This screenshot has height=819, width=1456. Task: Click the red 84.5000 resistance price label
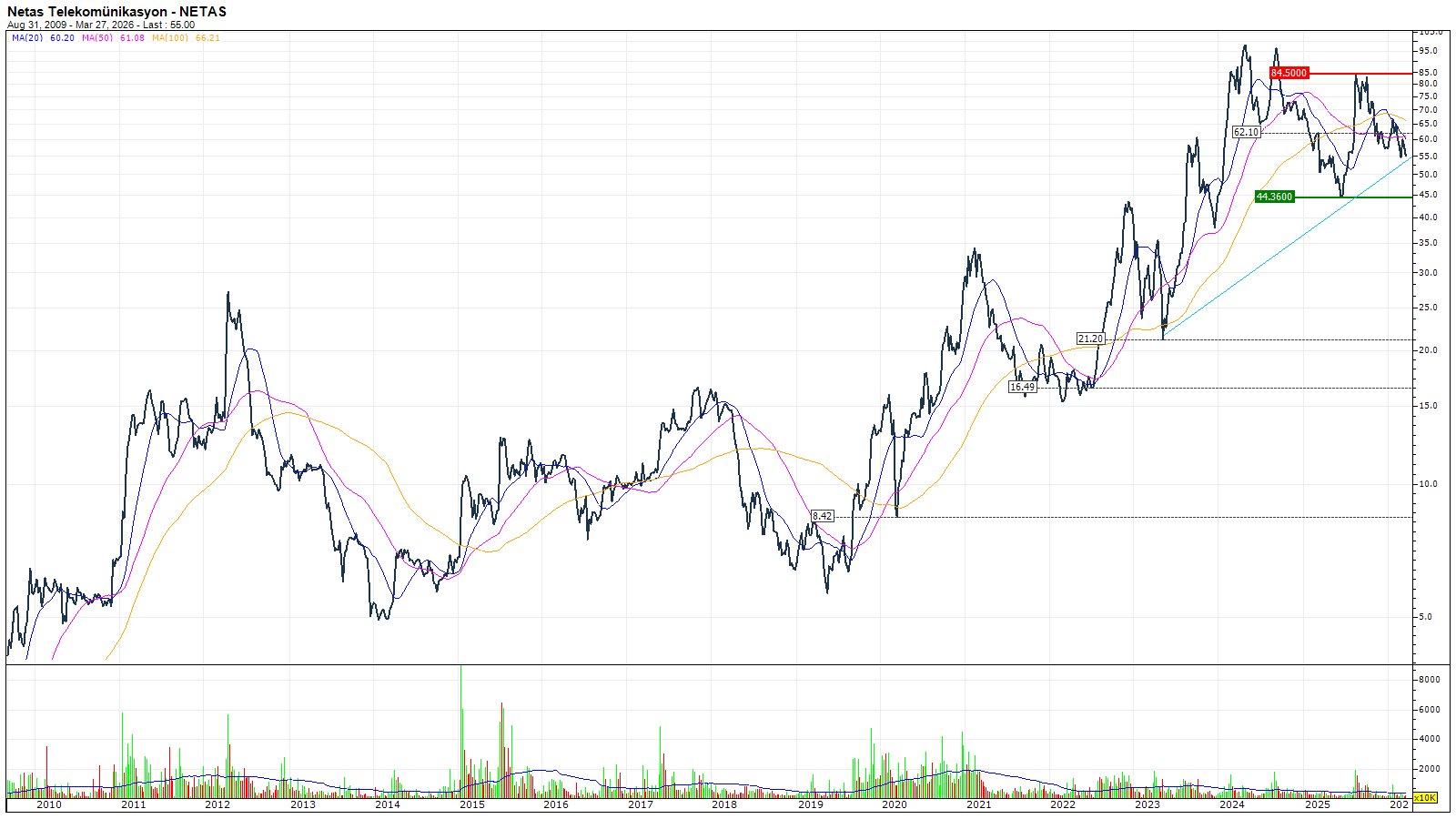[x=1289, y=73]
